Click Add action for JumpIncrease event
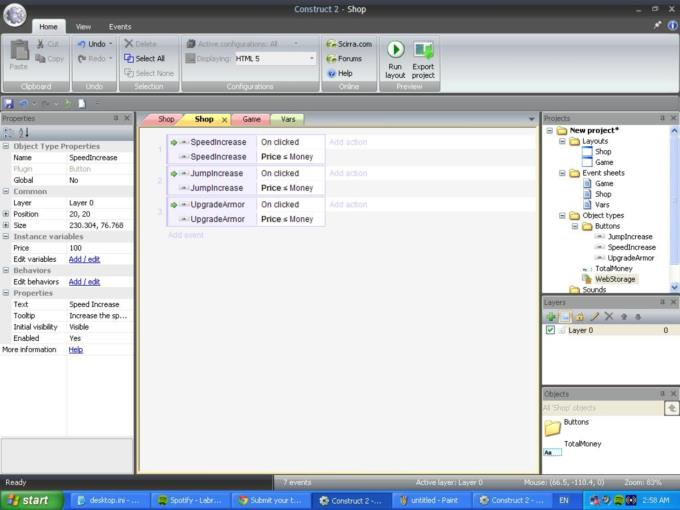Image resolution: width=680 pixels, height=510 pixels. click(x=348, y=173)
